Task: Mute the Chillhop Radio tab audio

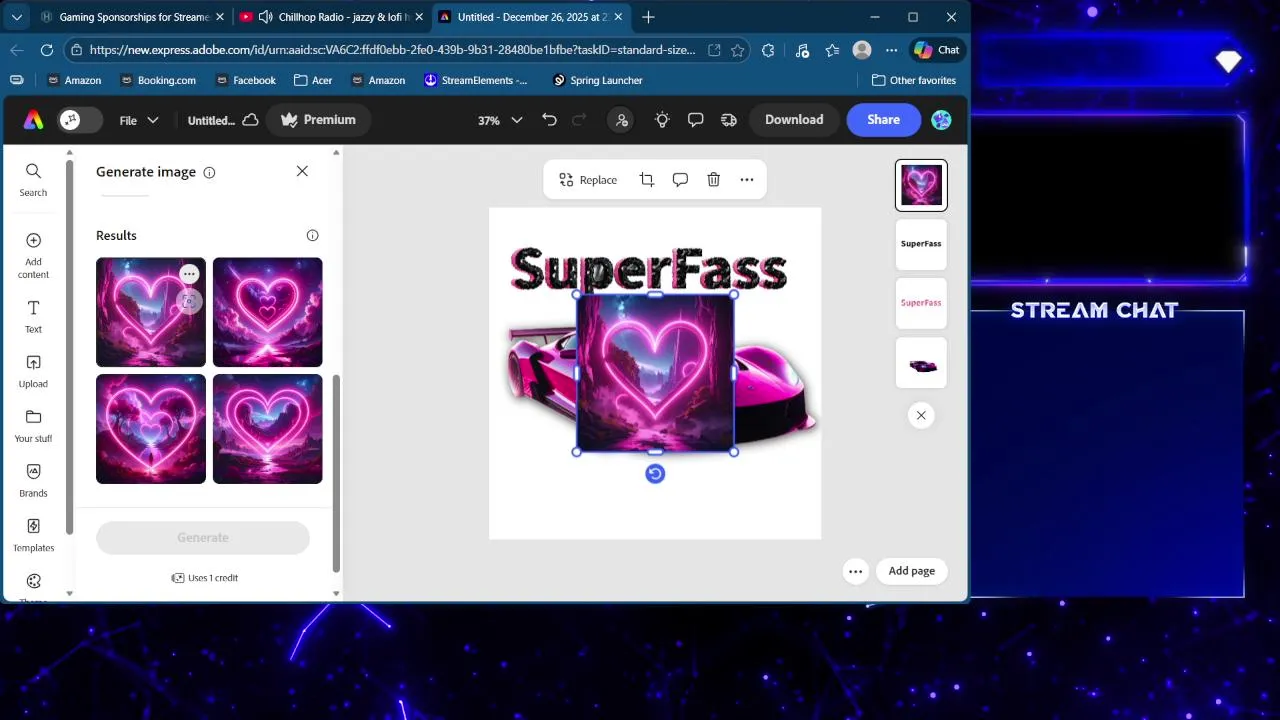Action: click(x=266, y=17)
